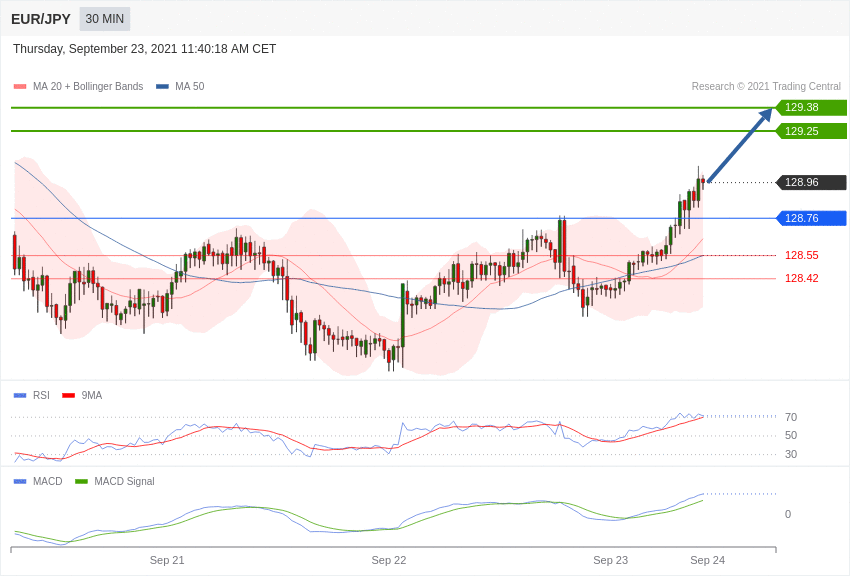Click the MACD zero level label
The image size is (850, 576).
(788, 514)
